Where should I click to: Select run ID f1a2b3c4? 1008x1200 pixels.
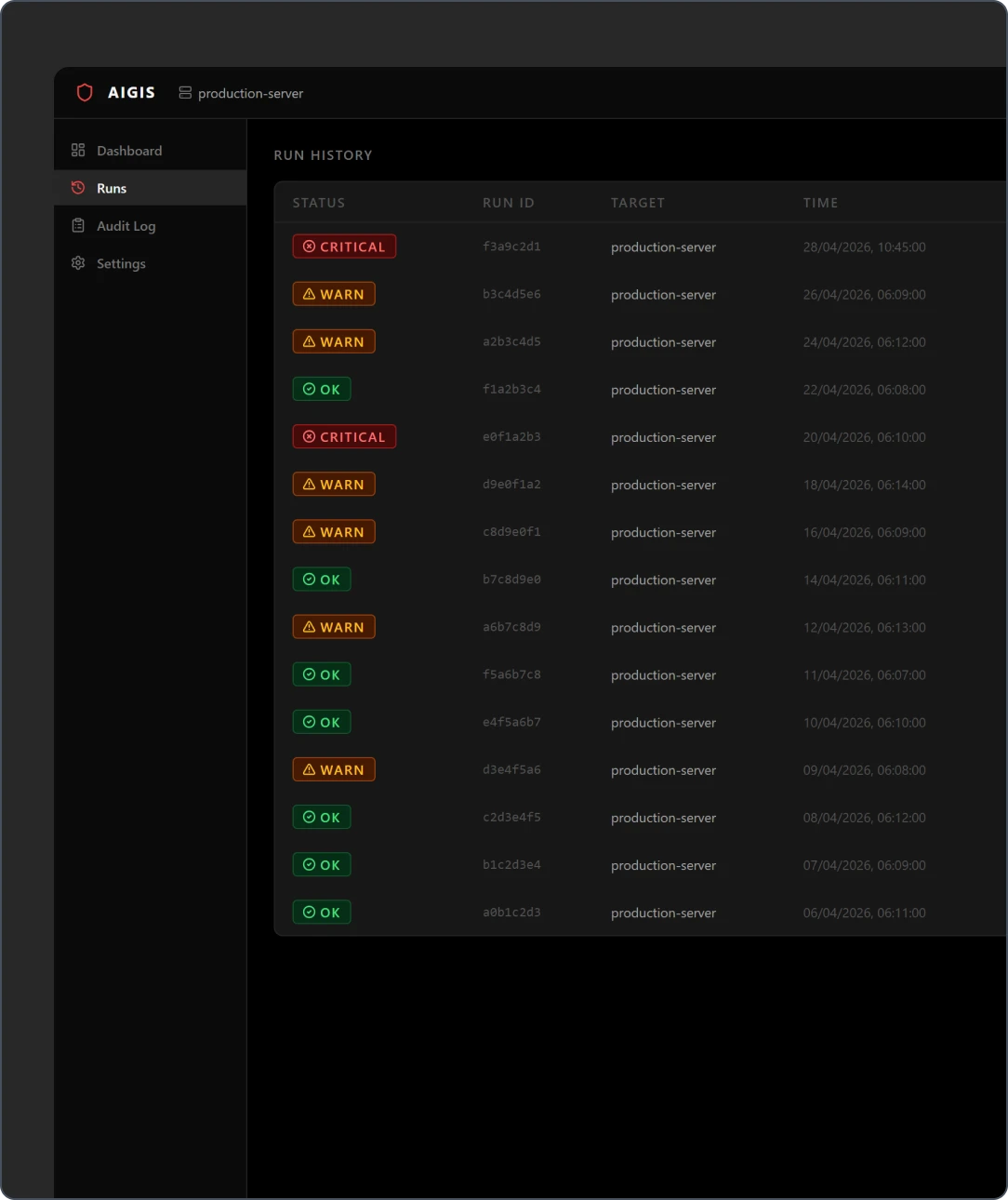point(511,389)
